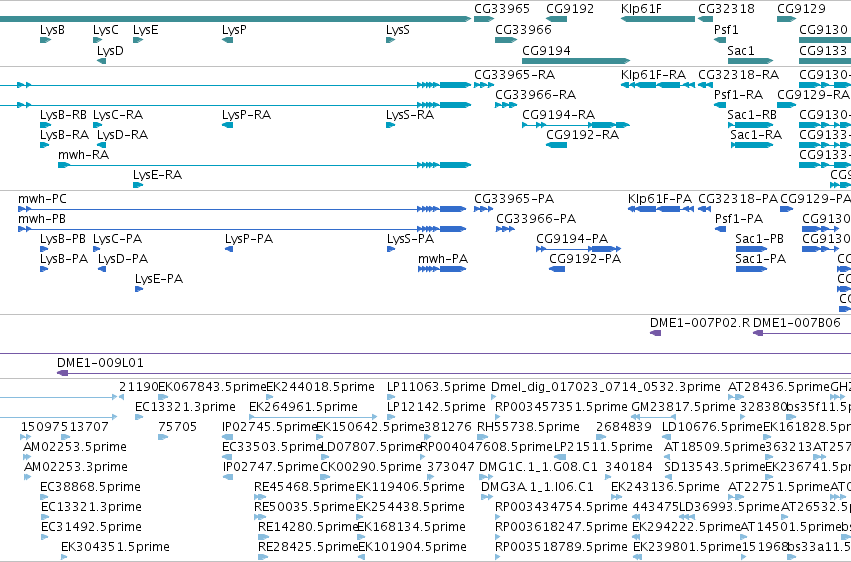Click the LP11063.5prime EST label
This screenshot has height=562, width=851.
click(x=436, y=387)
